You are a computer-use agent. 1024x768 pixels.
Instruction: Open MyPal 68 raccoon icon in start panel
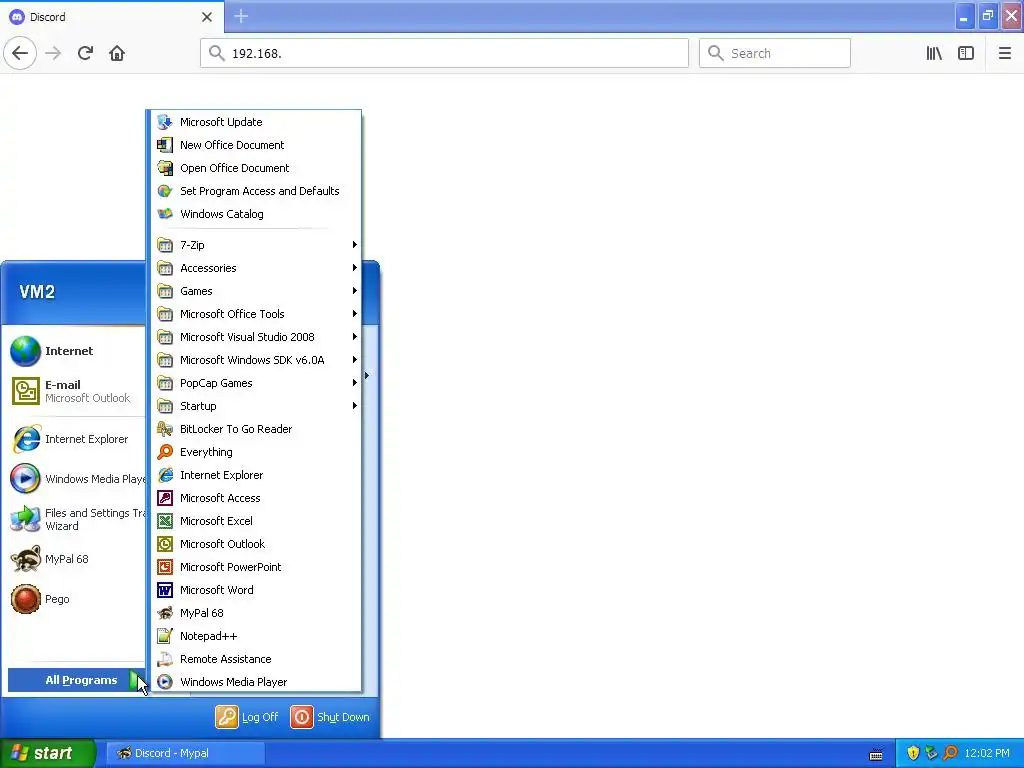coord(25,559)
